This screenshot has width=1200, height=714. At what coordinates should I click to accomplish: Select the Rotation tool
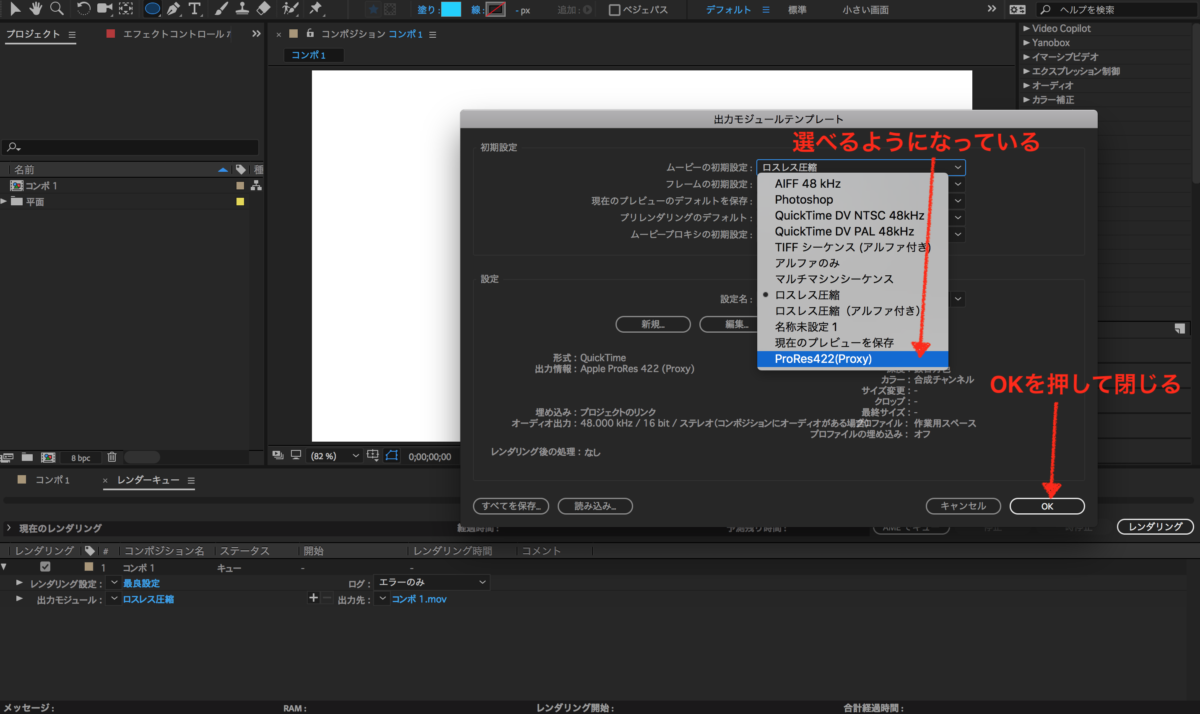(84, 9)
